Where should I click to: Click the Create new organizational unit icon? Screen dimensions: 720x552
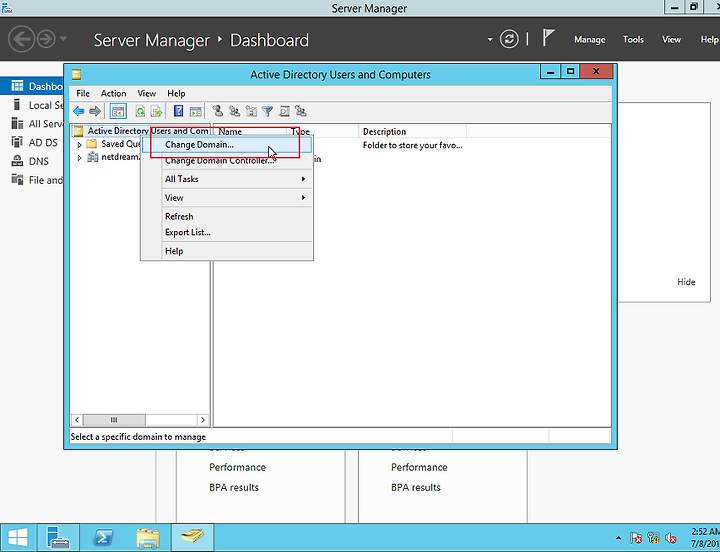251,111
